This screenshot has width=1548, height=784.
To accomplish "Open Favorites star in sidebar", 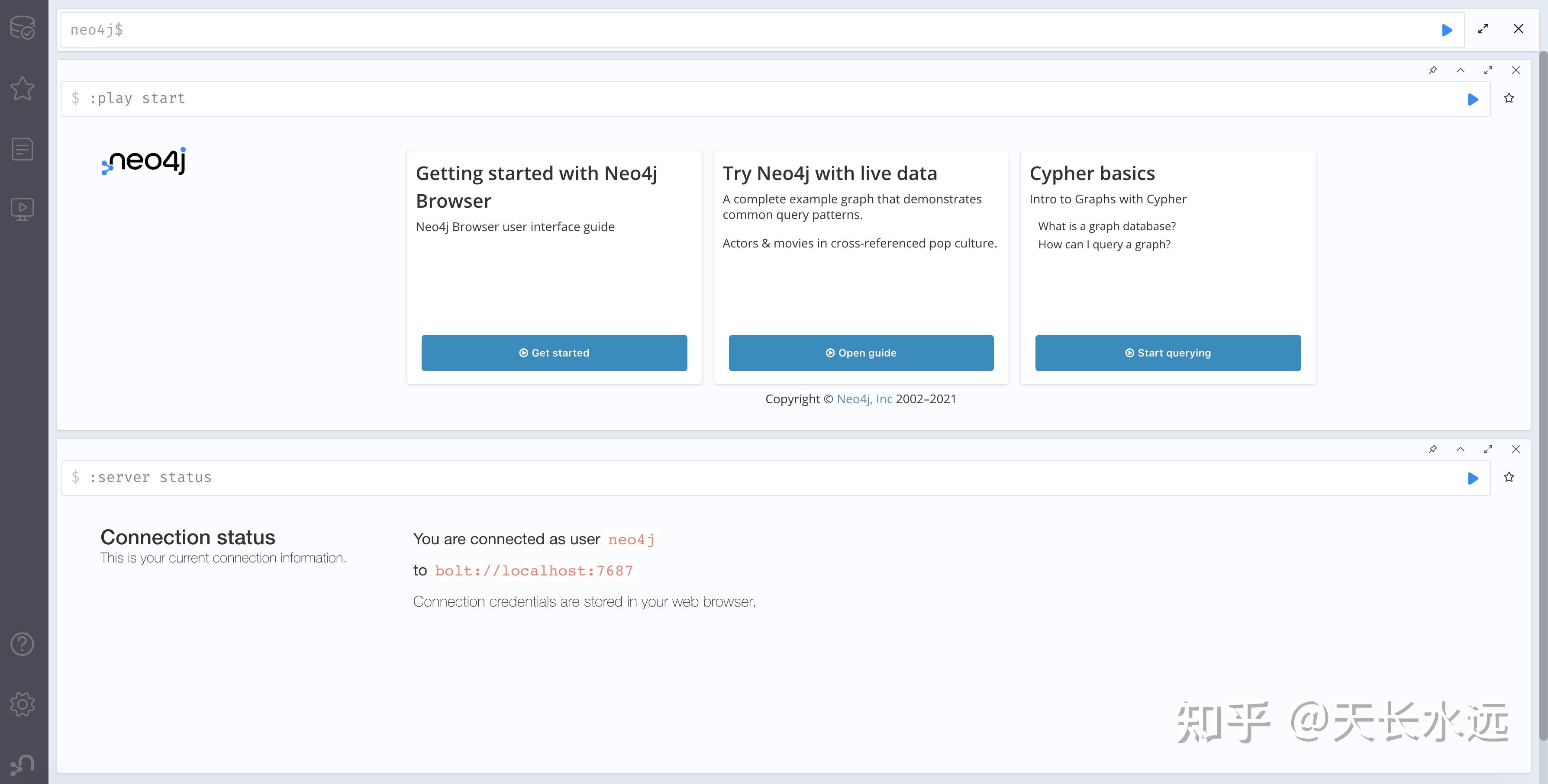I will (23, 88).
